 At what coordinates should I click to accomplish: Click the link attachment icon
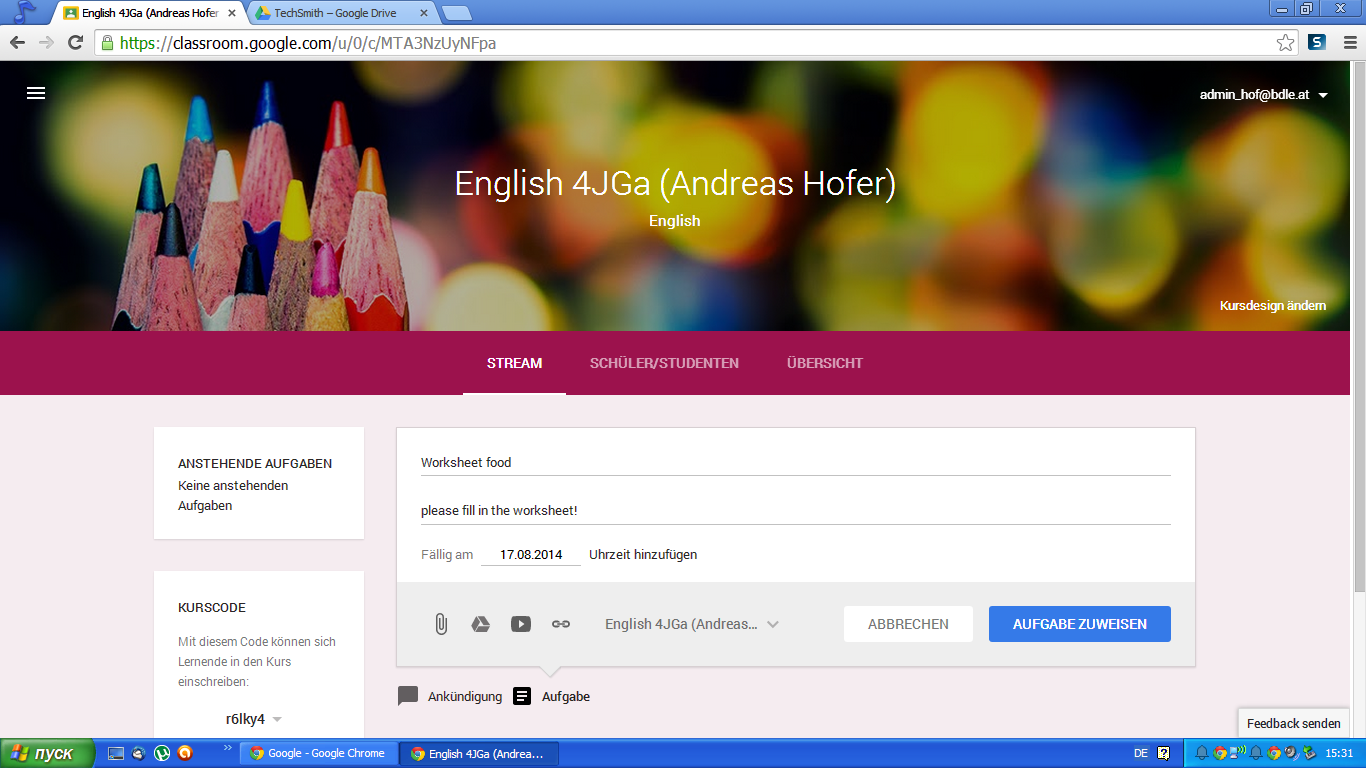[561, 624]
